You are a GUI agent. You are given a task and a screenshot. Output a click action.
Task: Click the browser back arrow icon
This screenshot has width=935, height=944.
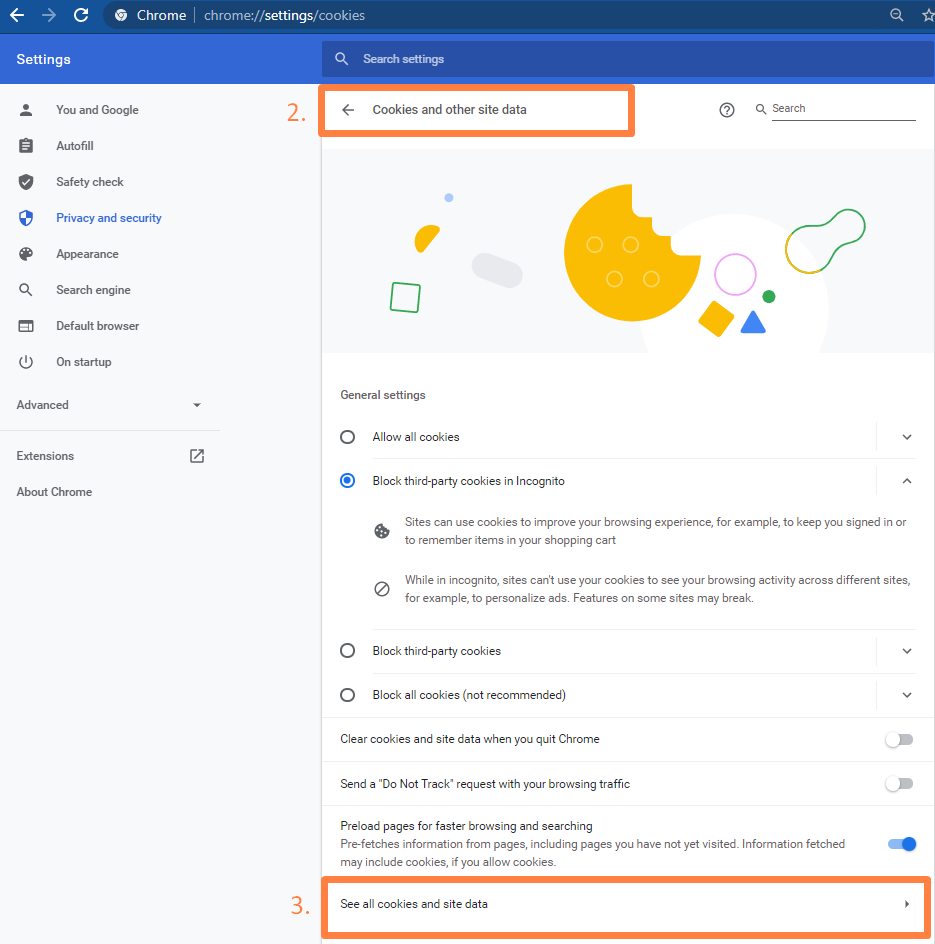tap(17, 15)
